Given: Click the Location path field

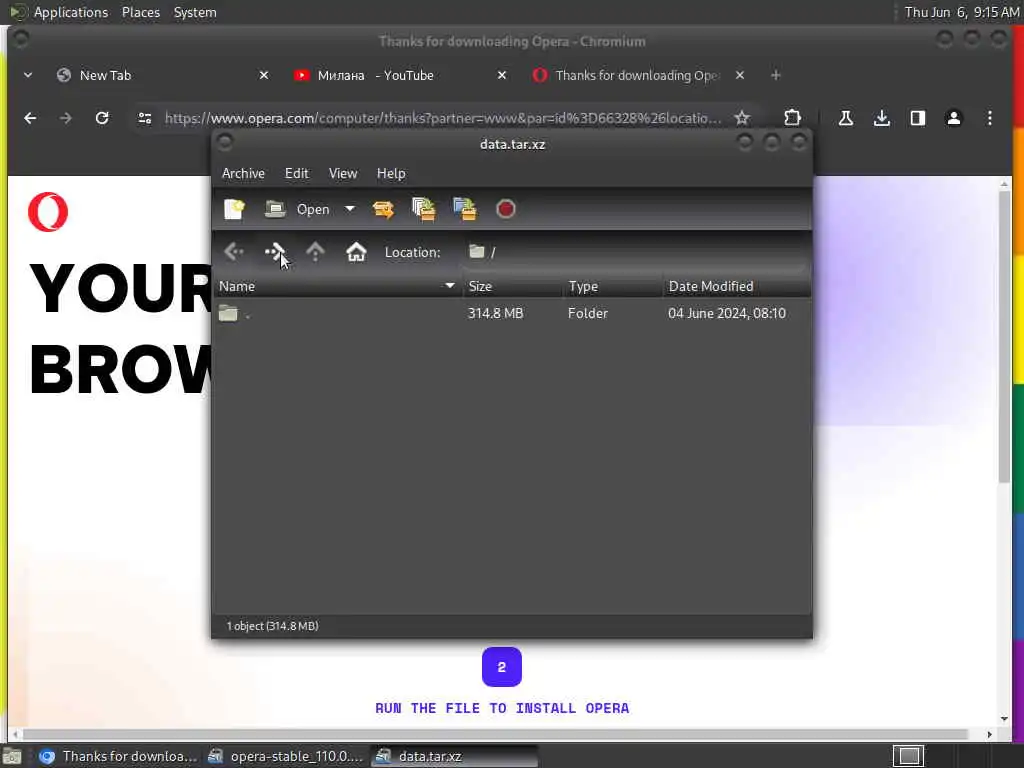Looking at the screenshot, I should [x=633, y=252].
